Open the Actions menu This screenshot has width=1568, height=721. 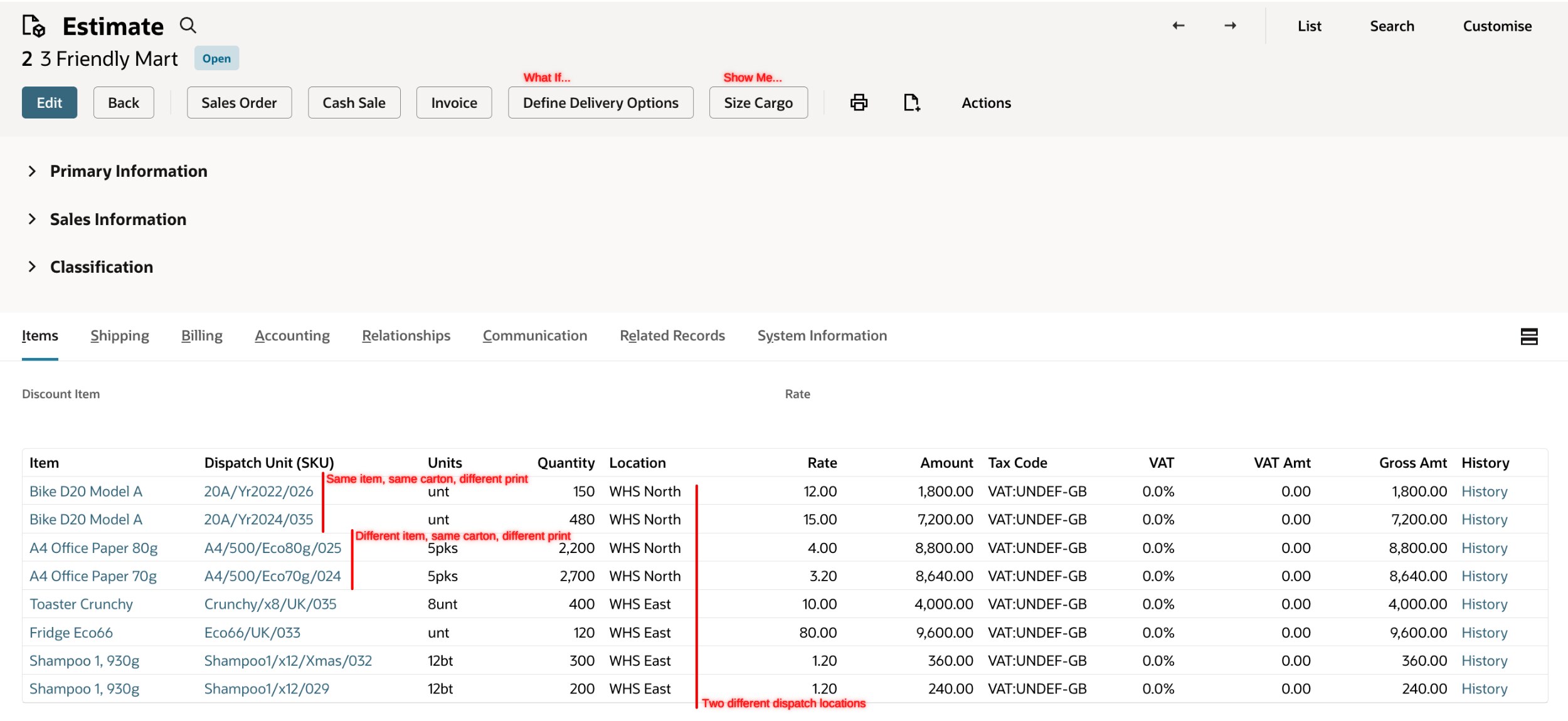(985, 103)
